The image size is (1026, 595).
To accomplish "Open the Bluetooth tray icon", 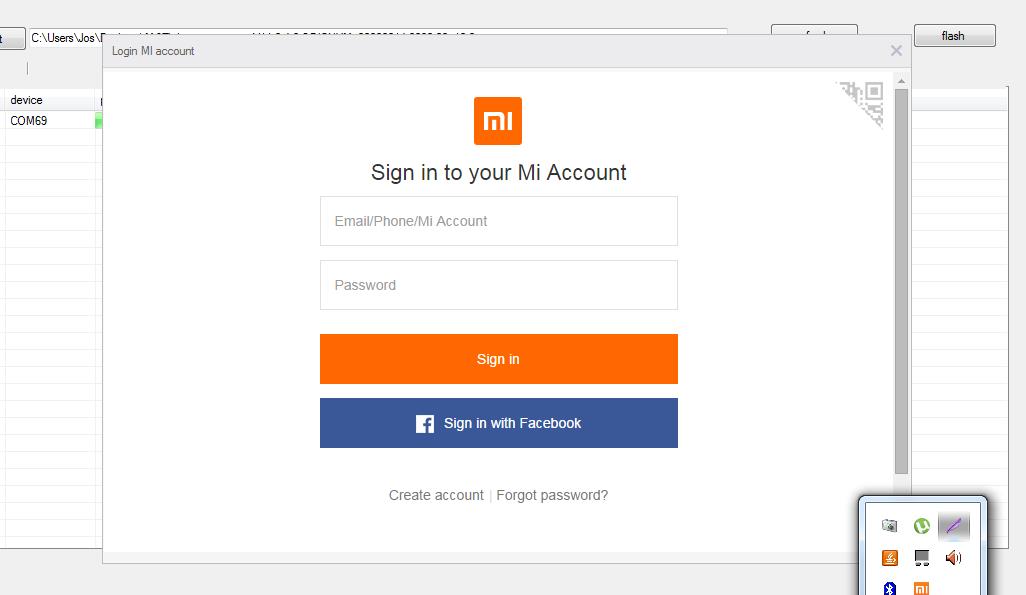I will (x=889, y=588).
